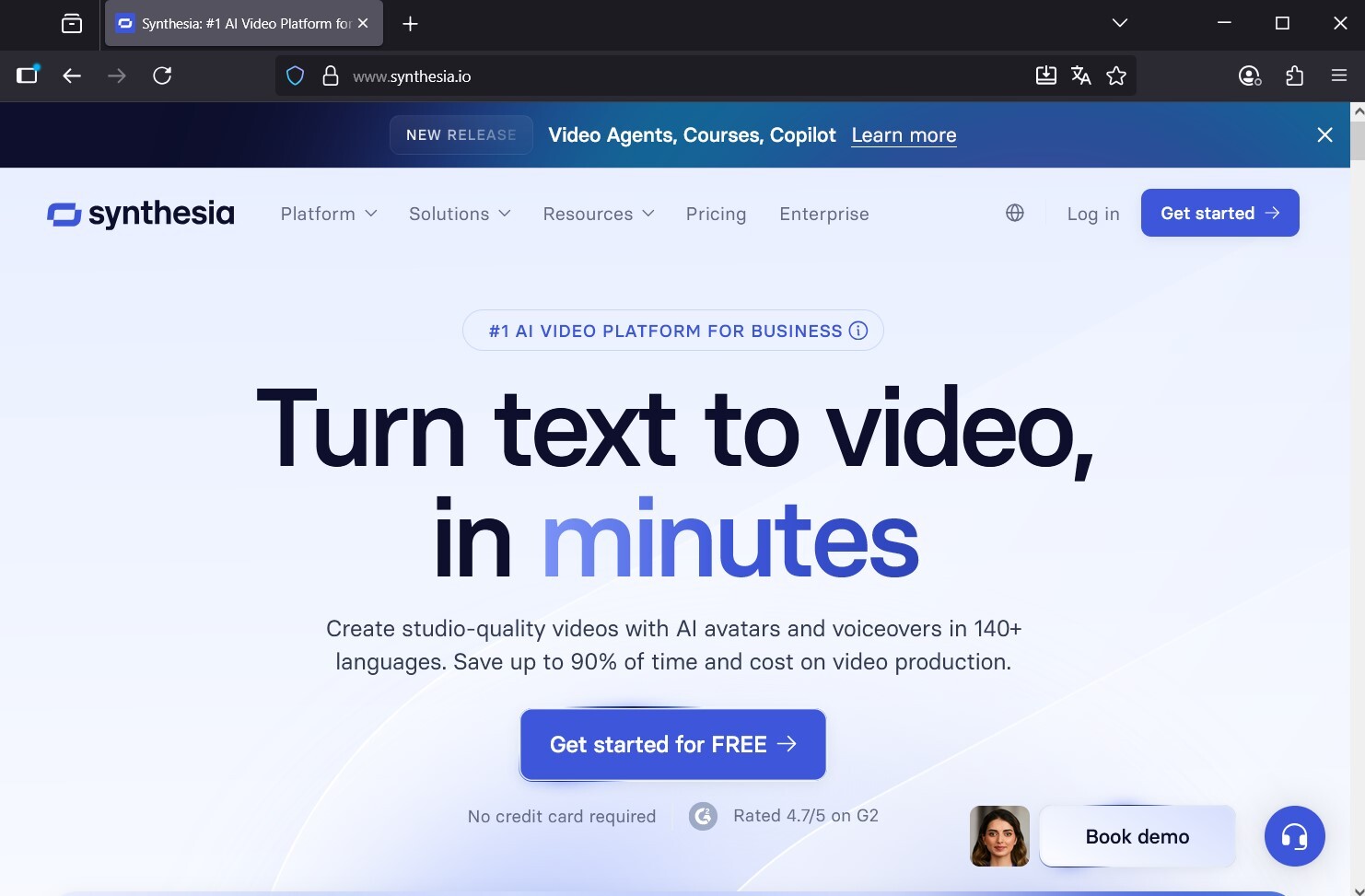1365x896 pixels.
Task: Bookmark this page with the star icon
Action: click(x=1116, y=76)
